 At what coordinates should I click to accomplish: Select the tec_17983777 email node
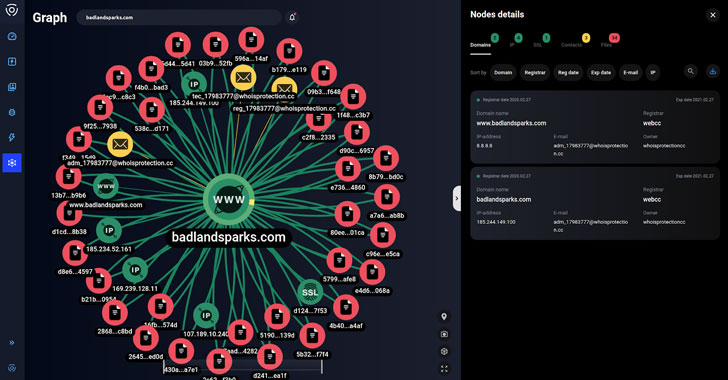tap(243, 77)
